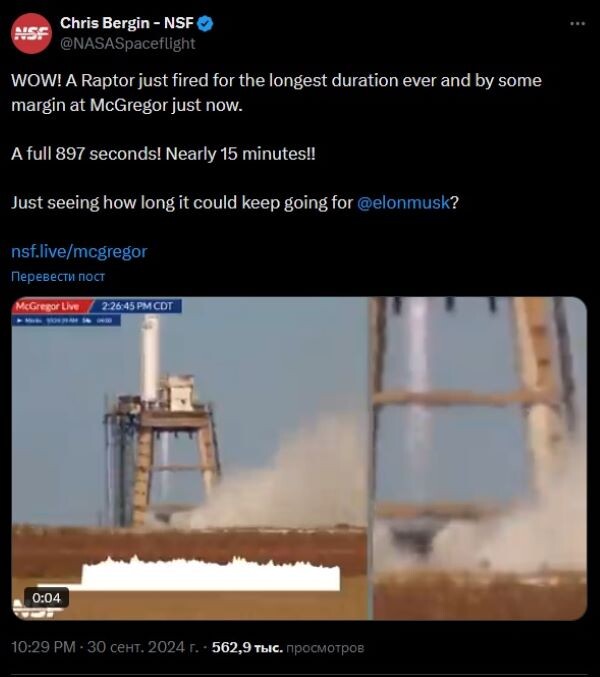Click Перевести пост to translate

click(58, 276)
